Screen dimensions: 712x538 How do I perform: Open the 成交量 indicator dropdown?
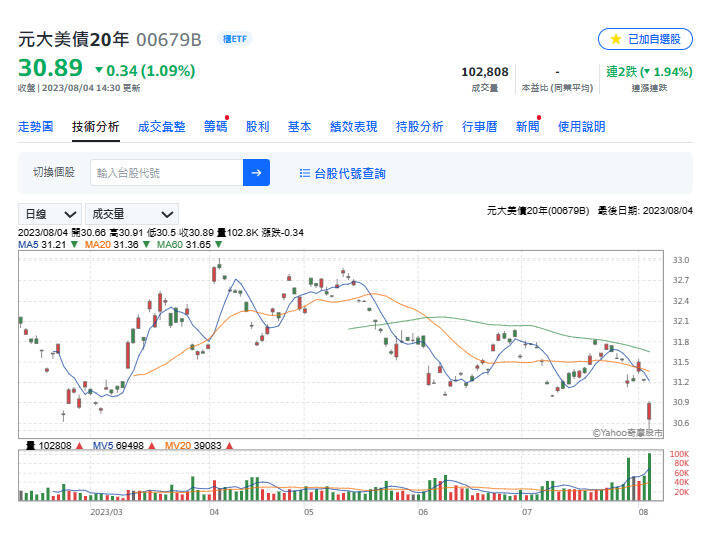[132, 214]
